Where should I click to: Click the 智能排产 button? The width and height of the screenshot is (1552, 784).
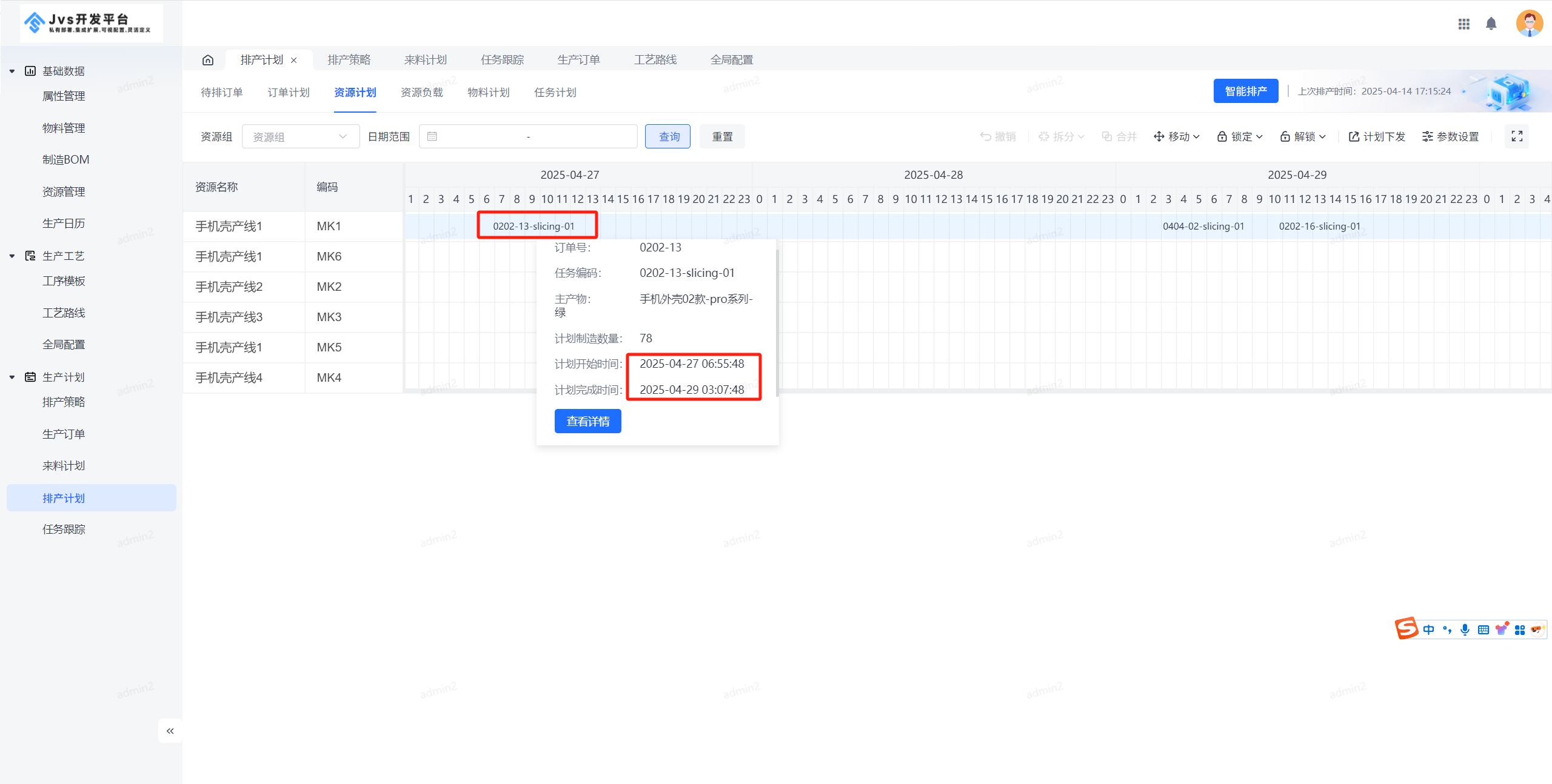pos(1246,91)
